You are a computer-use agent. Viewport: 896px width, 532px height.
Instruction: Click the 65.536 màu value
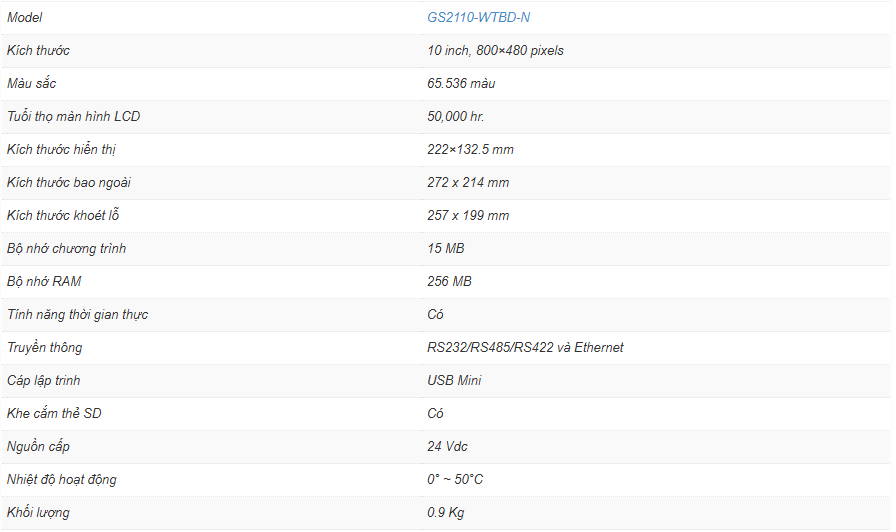coord(461,83)
